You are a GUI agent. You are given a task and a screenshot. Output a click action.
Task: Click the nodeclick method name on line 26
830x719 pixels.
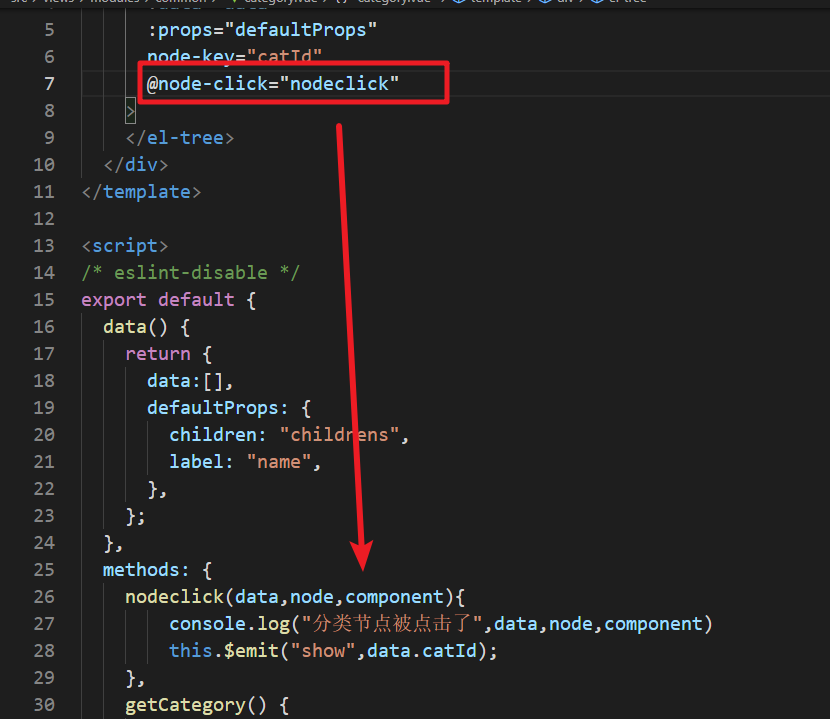[174, 597]
